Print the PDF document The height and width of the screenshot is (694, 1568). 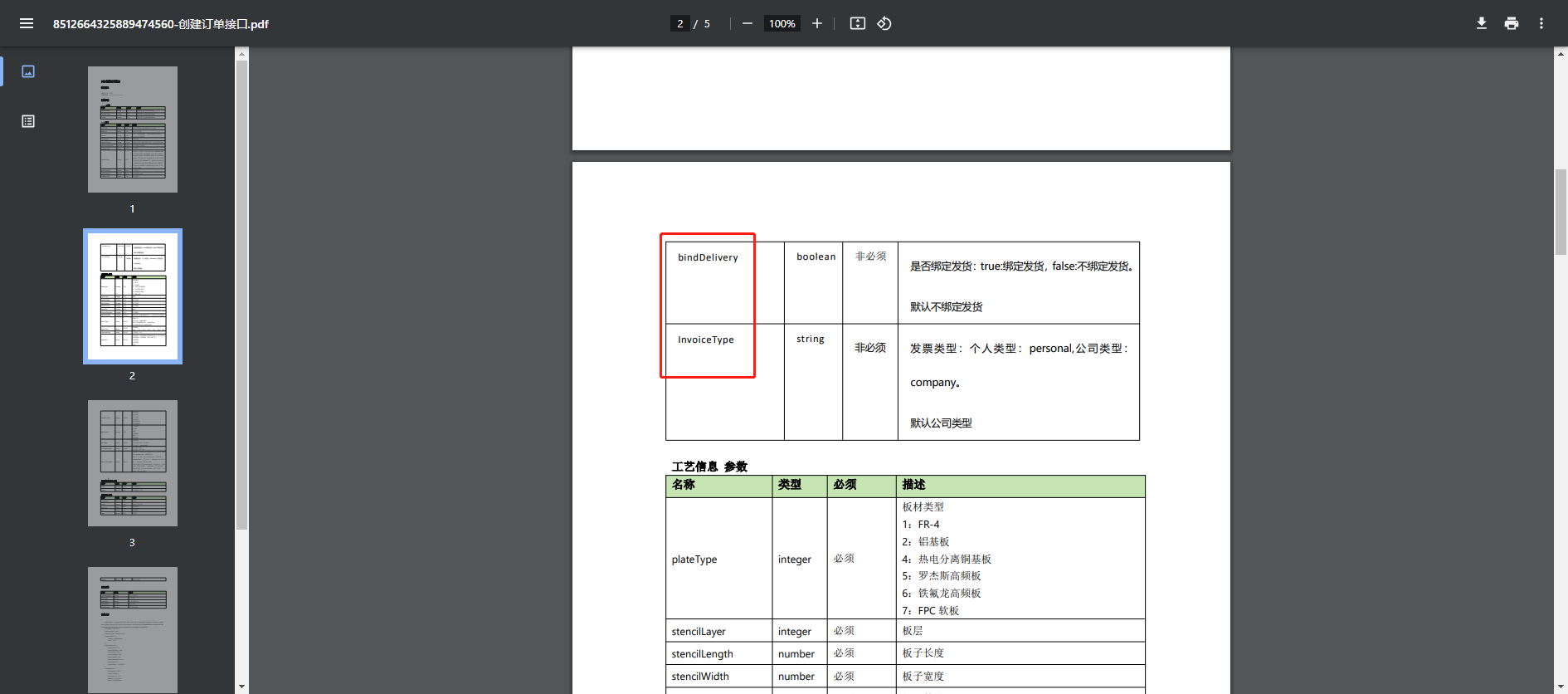click(x=1511, y=23)
